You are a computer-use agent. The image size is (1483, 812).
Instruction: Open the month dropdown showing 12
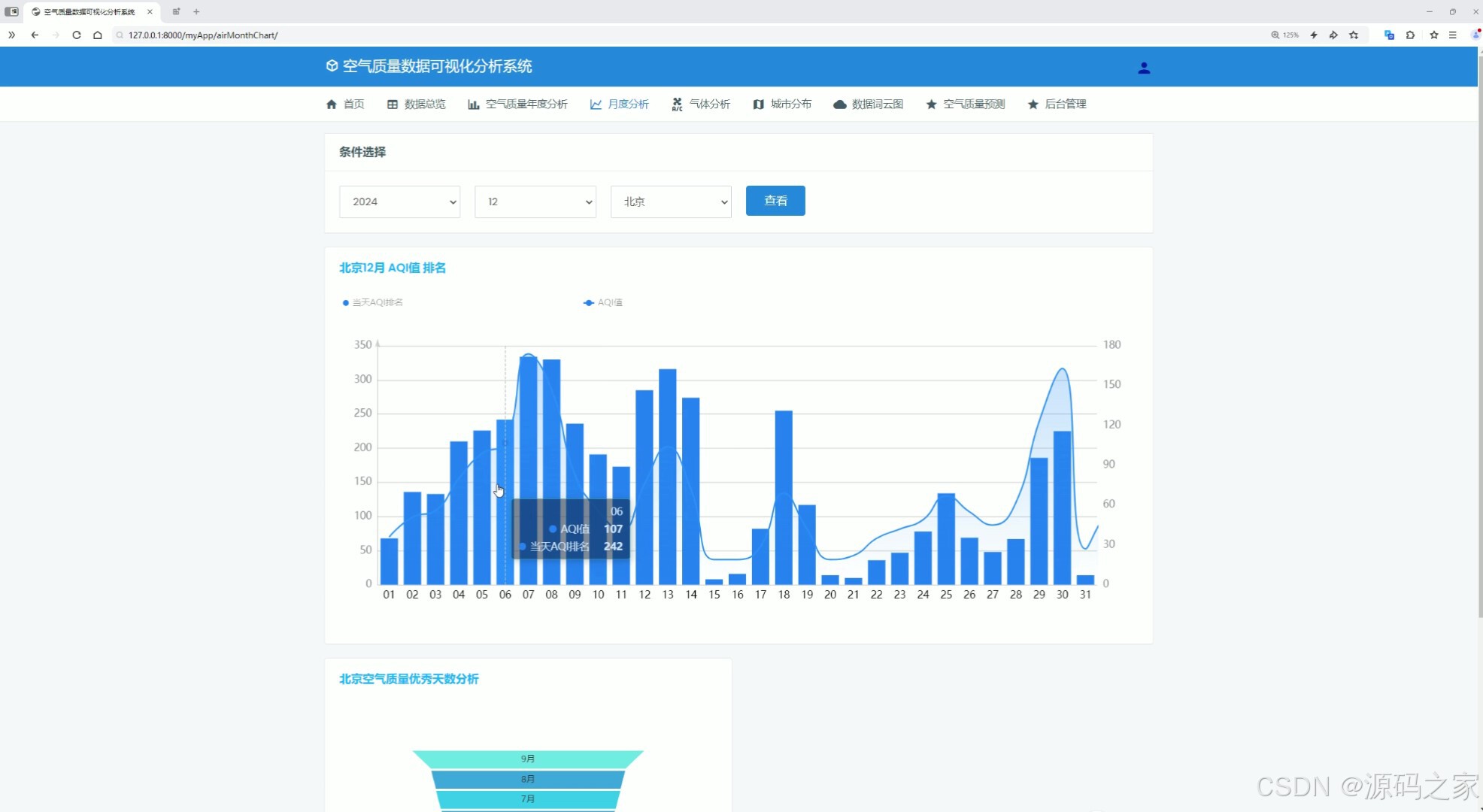click(535, 201)
